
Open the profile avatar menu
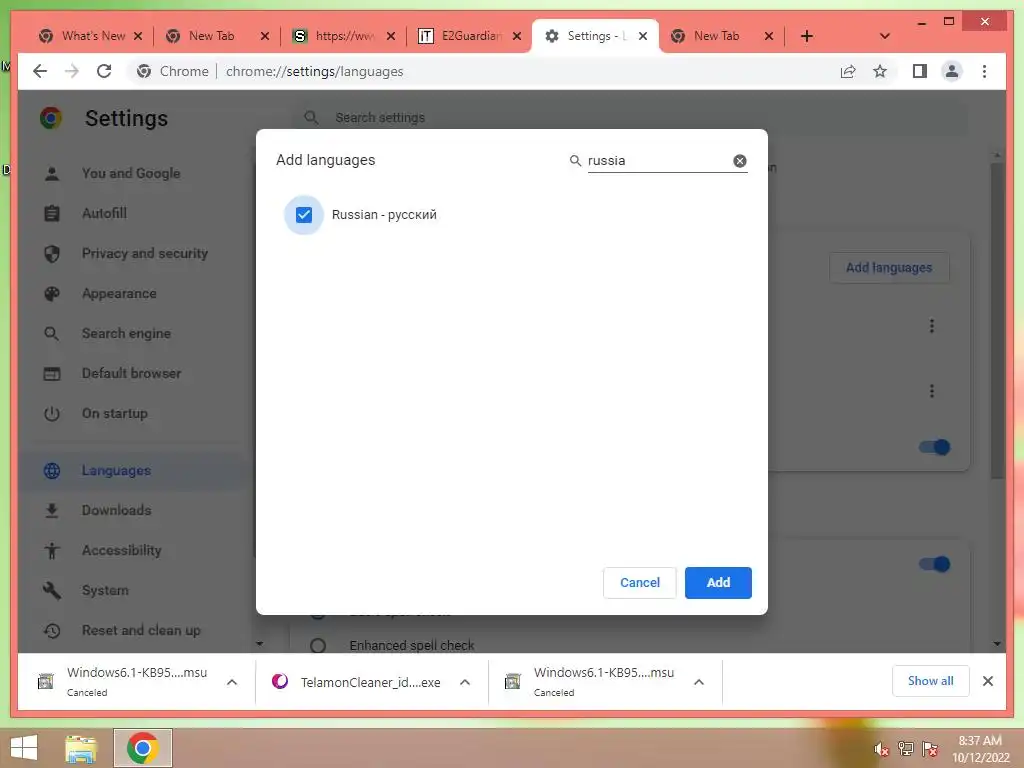tap(952, 71)
